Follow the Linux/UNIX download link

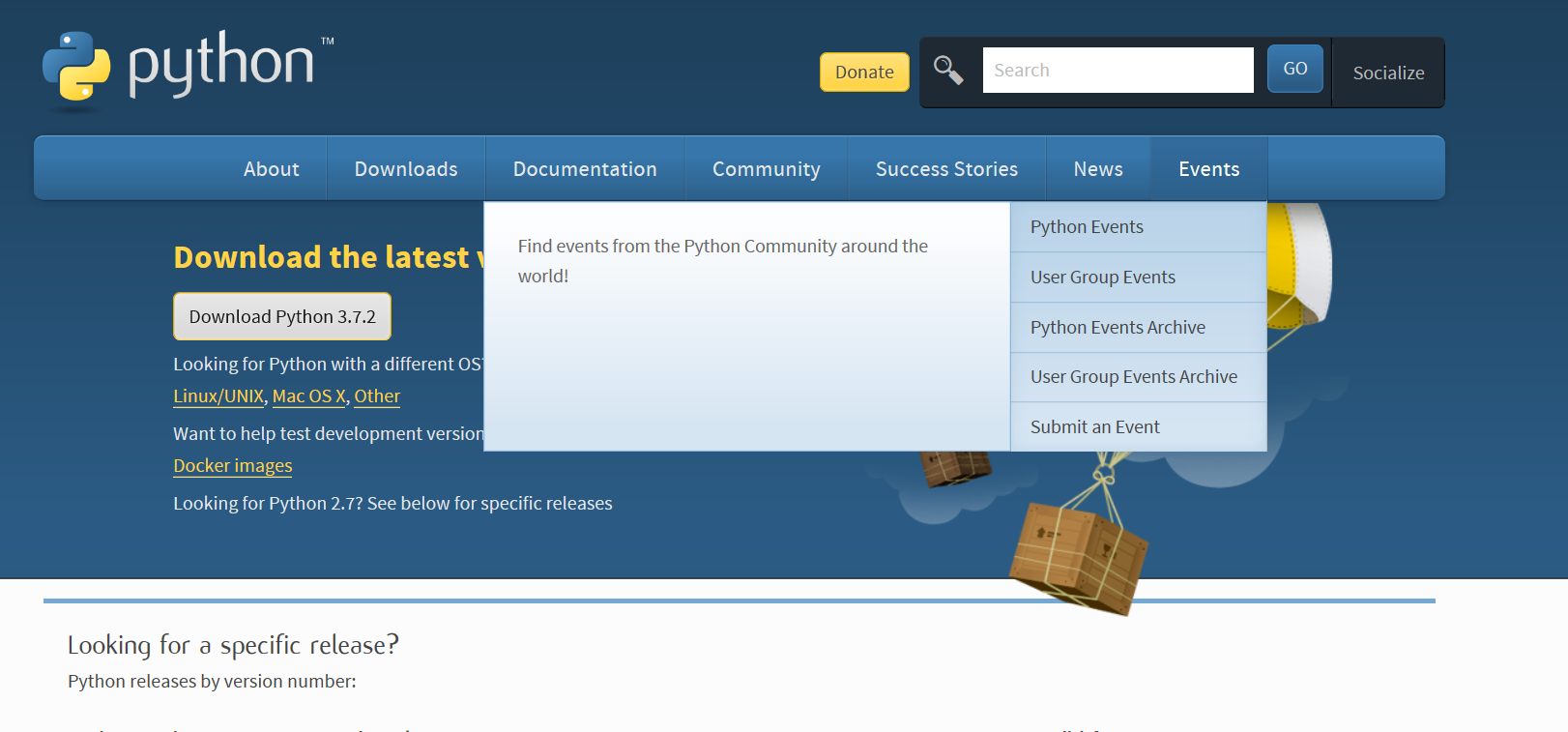click(x=218, y=396)
